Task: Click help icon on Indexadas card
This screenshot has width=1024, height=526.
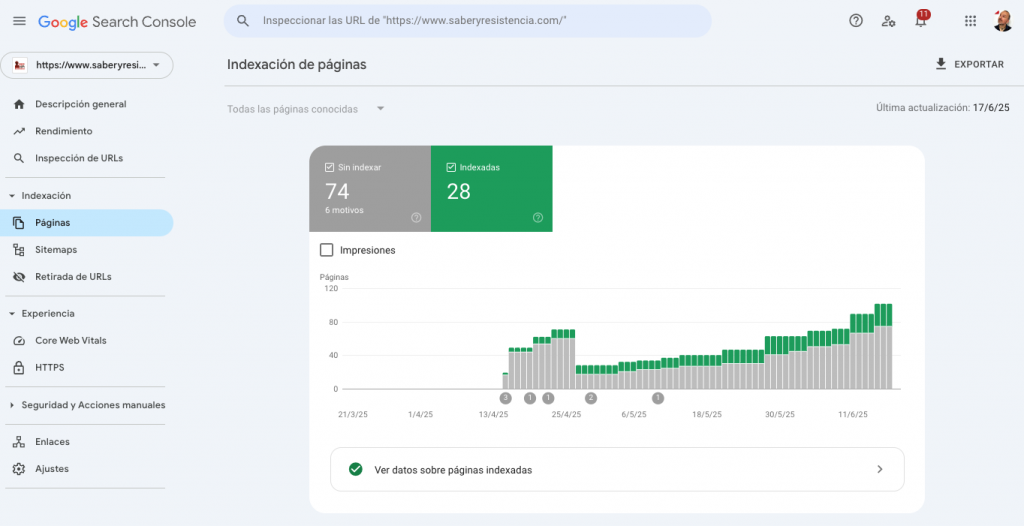Action: (x=538, y=217)
